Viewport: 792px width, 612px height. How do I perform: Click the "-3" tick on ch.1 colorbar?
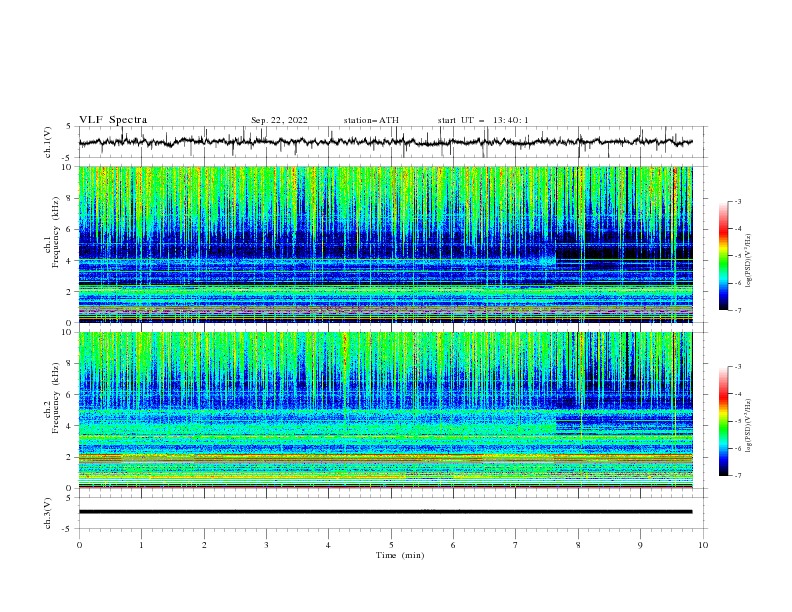[737, 201]
